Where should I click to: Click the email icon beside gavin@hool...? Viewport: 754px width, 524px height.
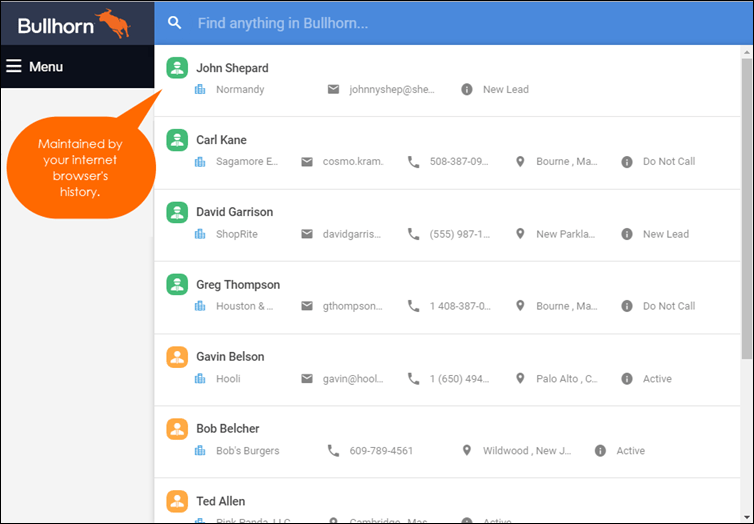tap(307, 379)
